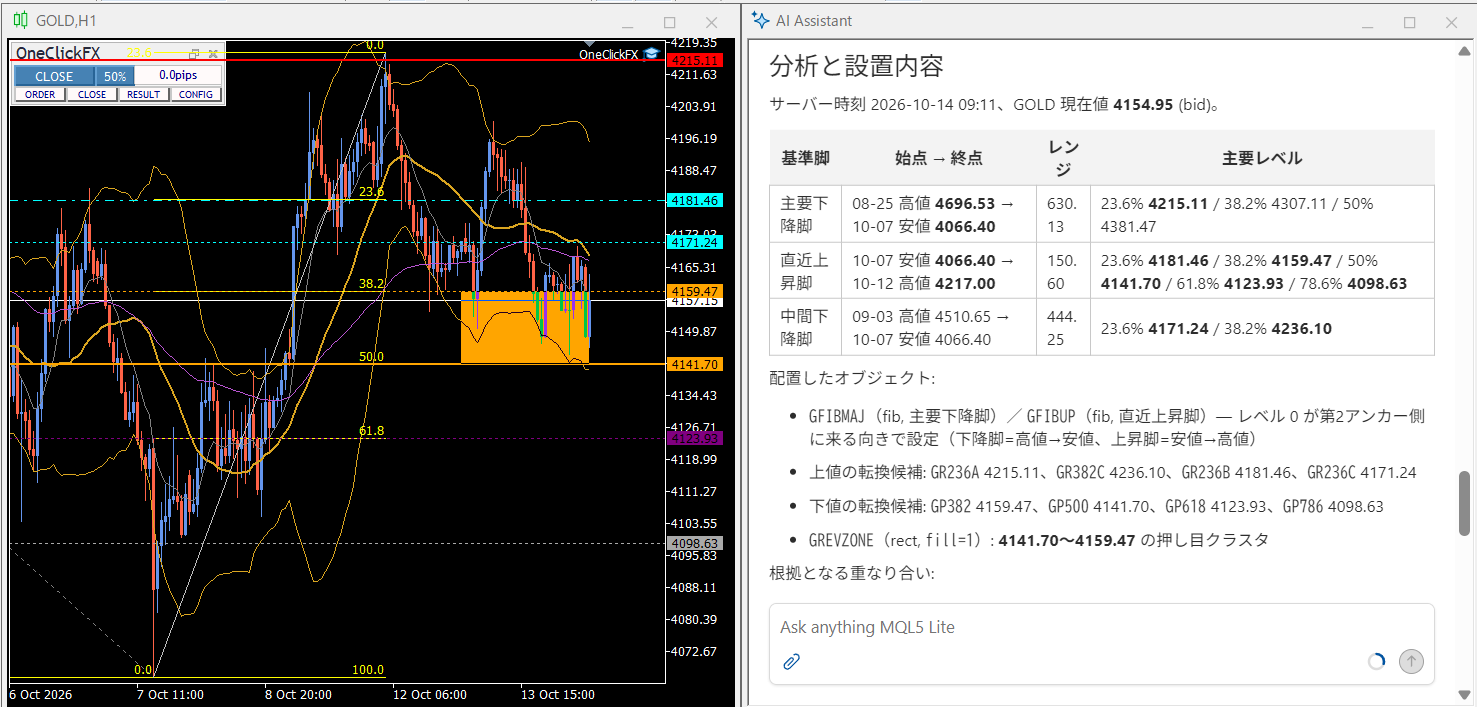Click the 中間下降脚 table cell
This screenshot has width=1477, height=707.
coord(805,328)
